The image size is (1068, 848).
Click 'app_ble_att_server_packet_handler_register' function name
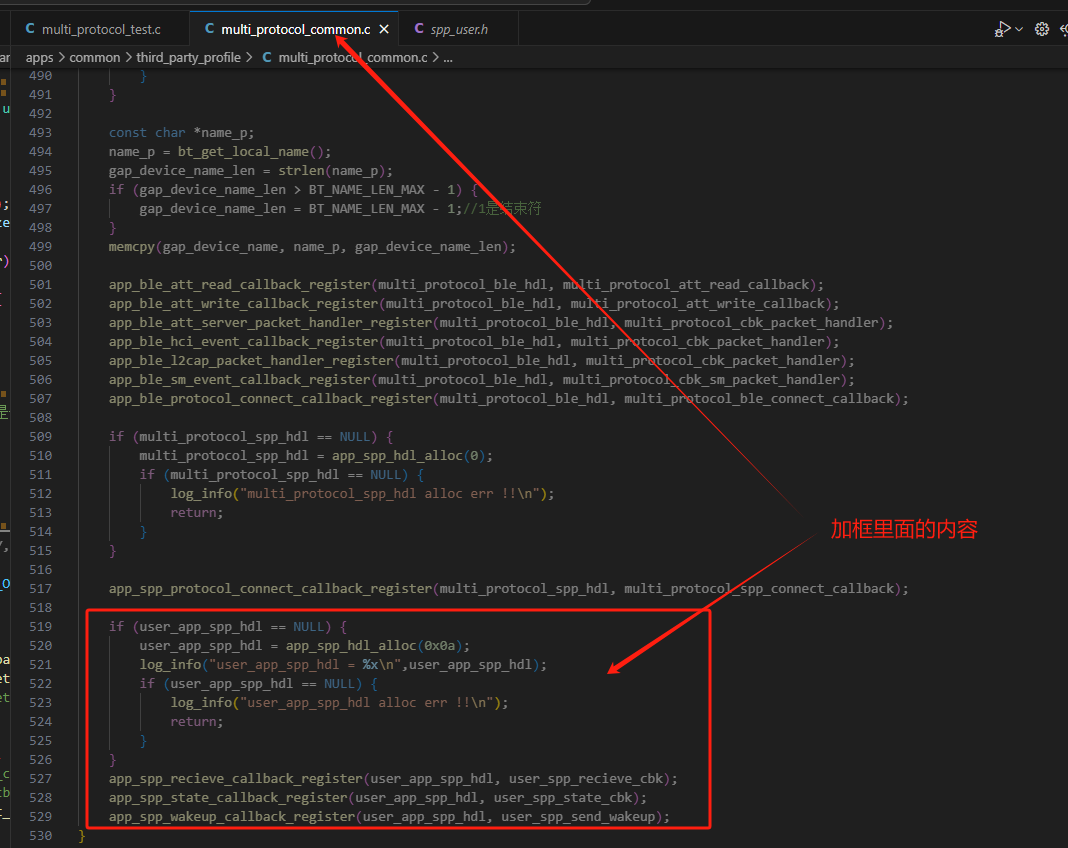270,323
